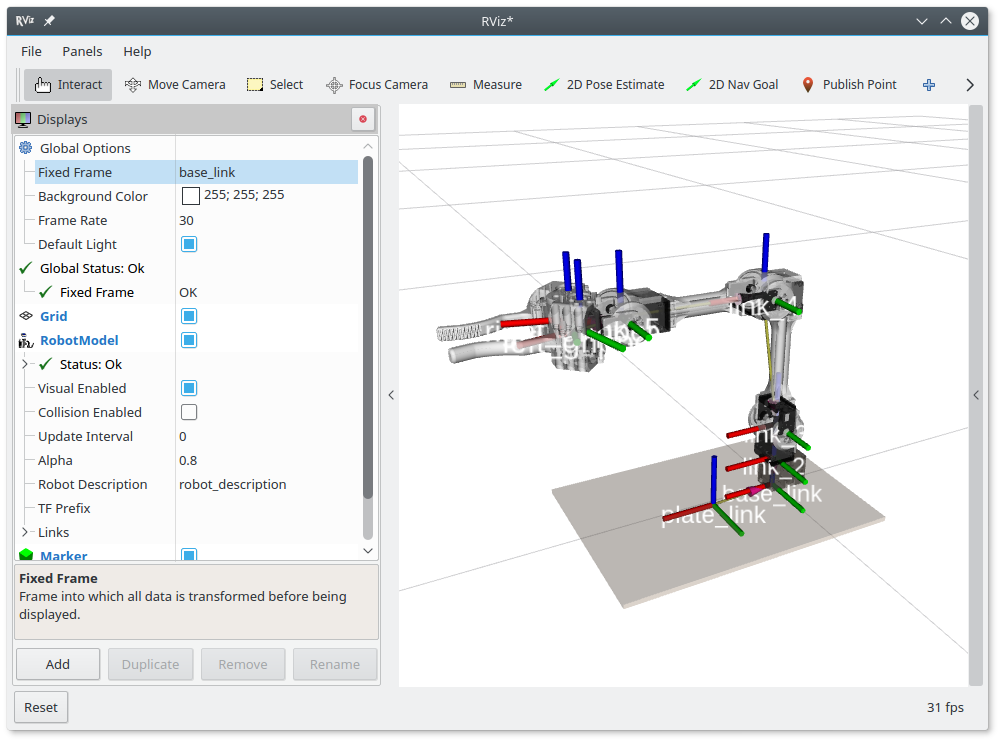Collapse left panel using the left arrow handle
The width and height of the screenshot is (1001, 743).
point(391,395)
